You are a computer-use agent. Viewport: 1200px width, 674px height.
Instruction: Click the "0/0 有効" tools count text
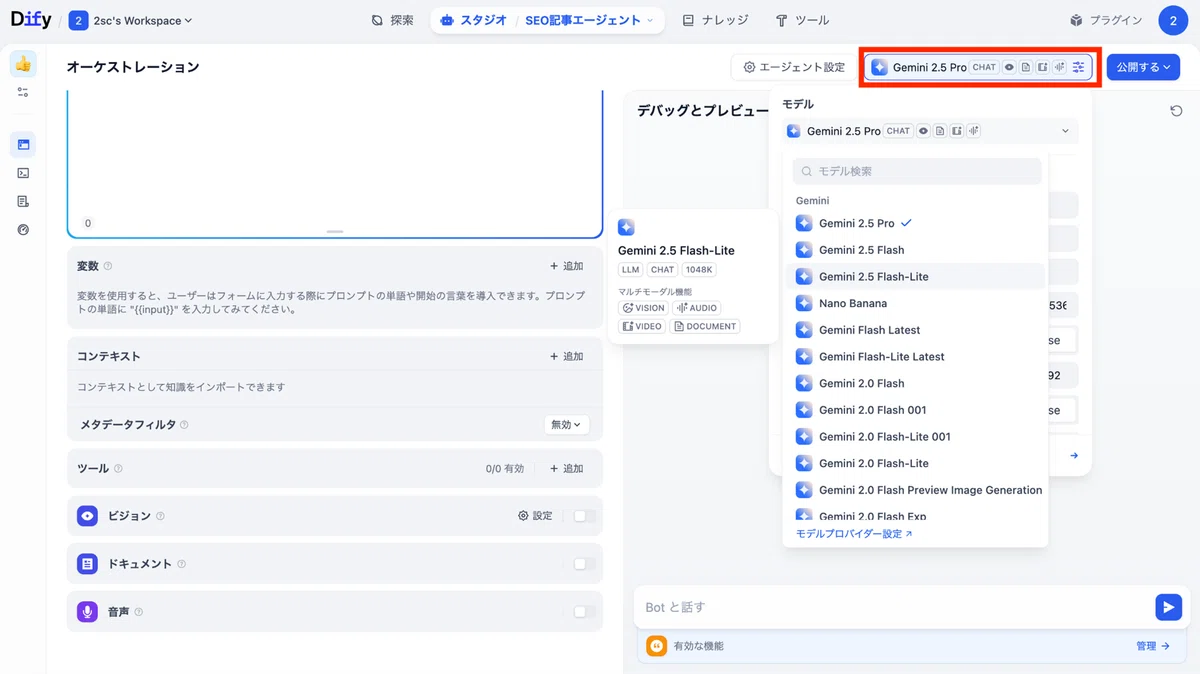(505, 468)
